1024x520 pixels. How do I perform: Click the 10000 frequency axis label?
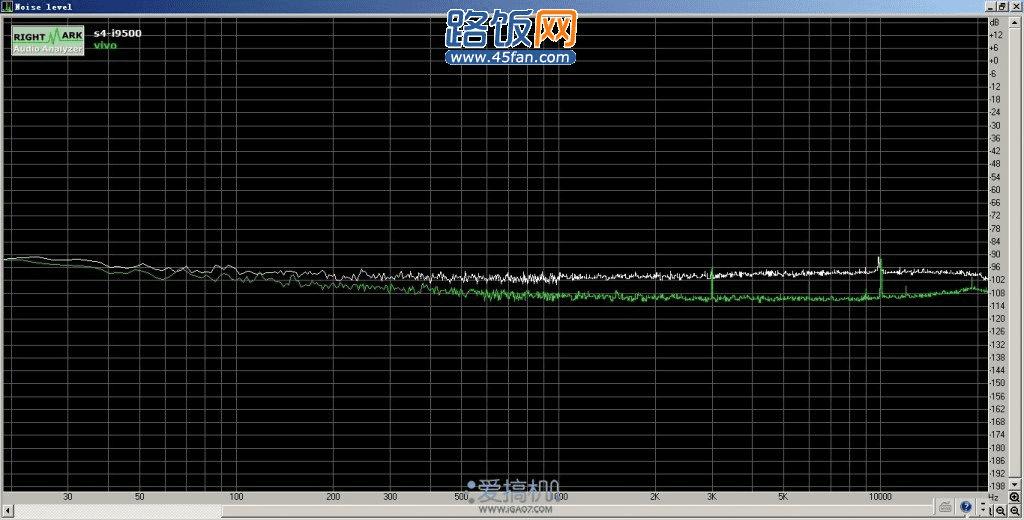[880, 496]
